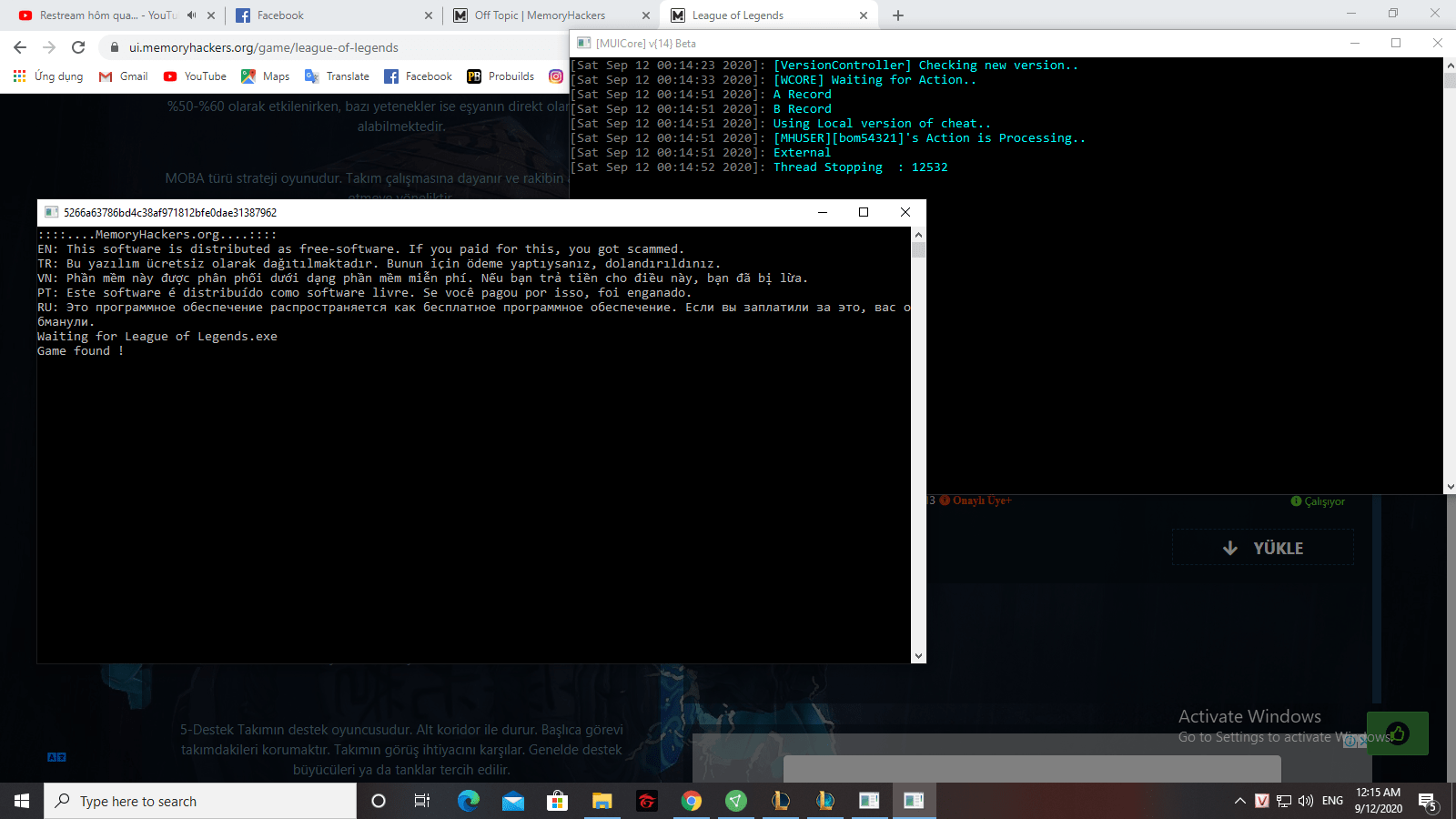Switch to the first console taskbar window

click(869, 801)
